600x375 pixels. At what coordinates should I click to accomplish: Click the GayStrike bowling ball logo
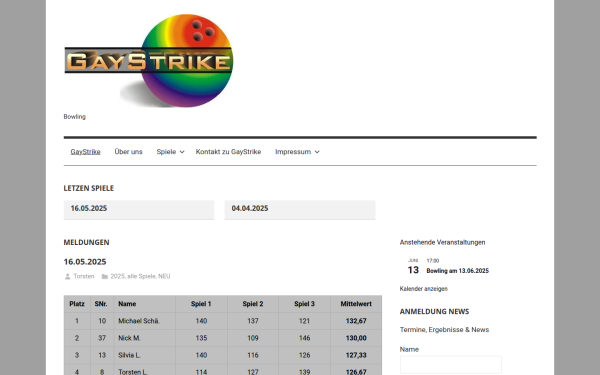[x=148, y=60]
